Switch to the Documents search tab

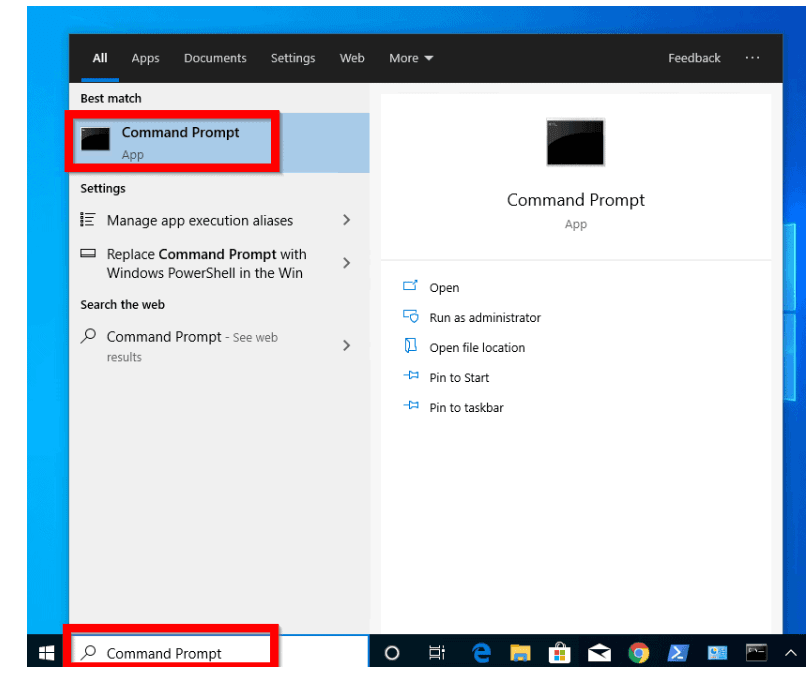pyautogui.click(x=215, y=58)
